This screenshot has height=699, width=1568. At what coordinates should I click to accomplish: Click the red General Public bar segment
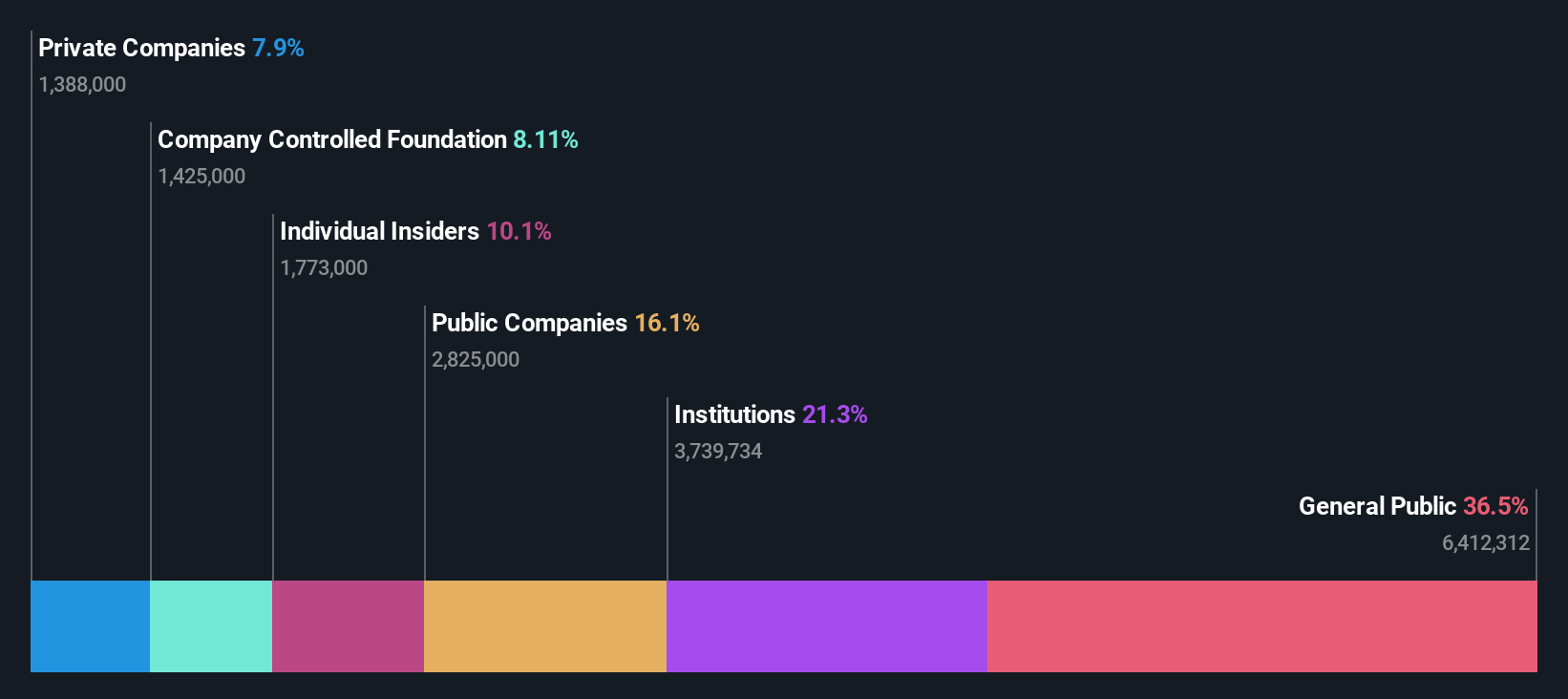tap(1261, 626)
